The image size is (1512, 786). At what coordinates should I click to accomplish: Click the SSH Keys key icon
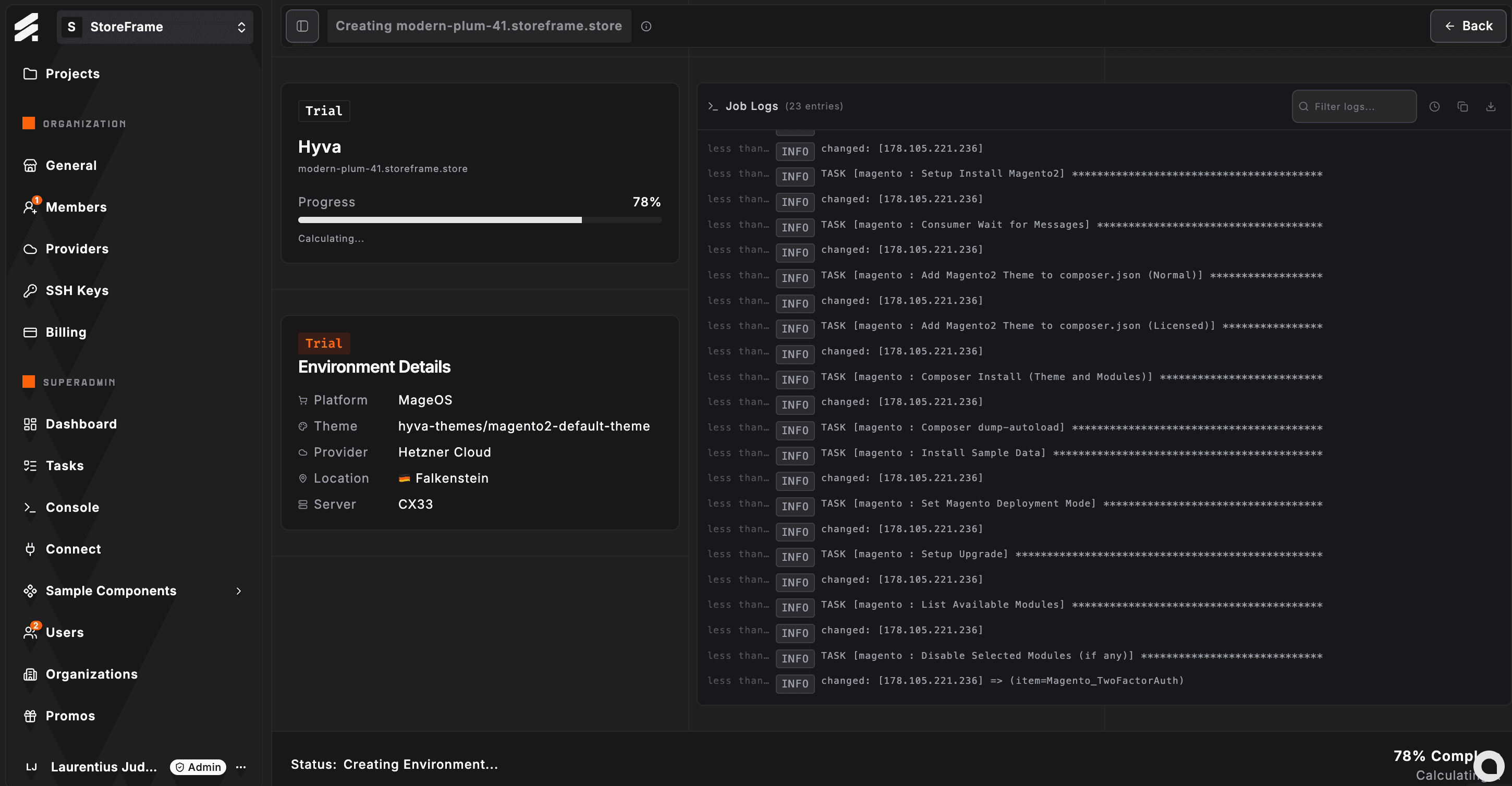point(30,291)
